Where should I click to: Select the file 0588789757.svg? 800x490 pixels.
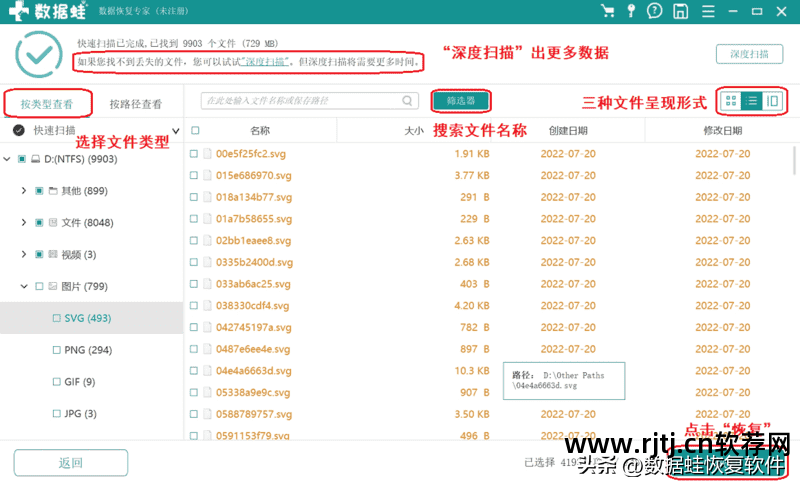pyautogui.click(x=254, y=414)
